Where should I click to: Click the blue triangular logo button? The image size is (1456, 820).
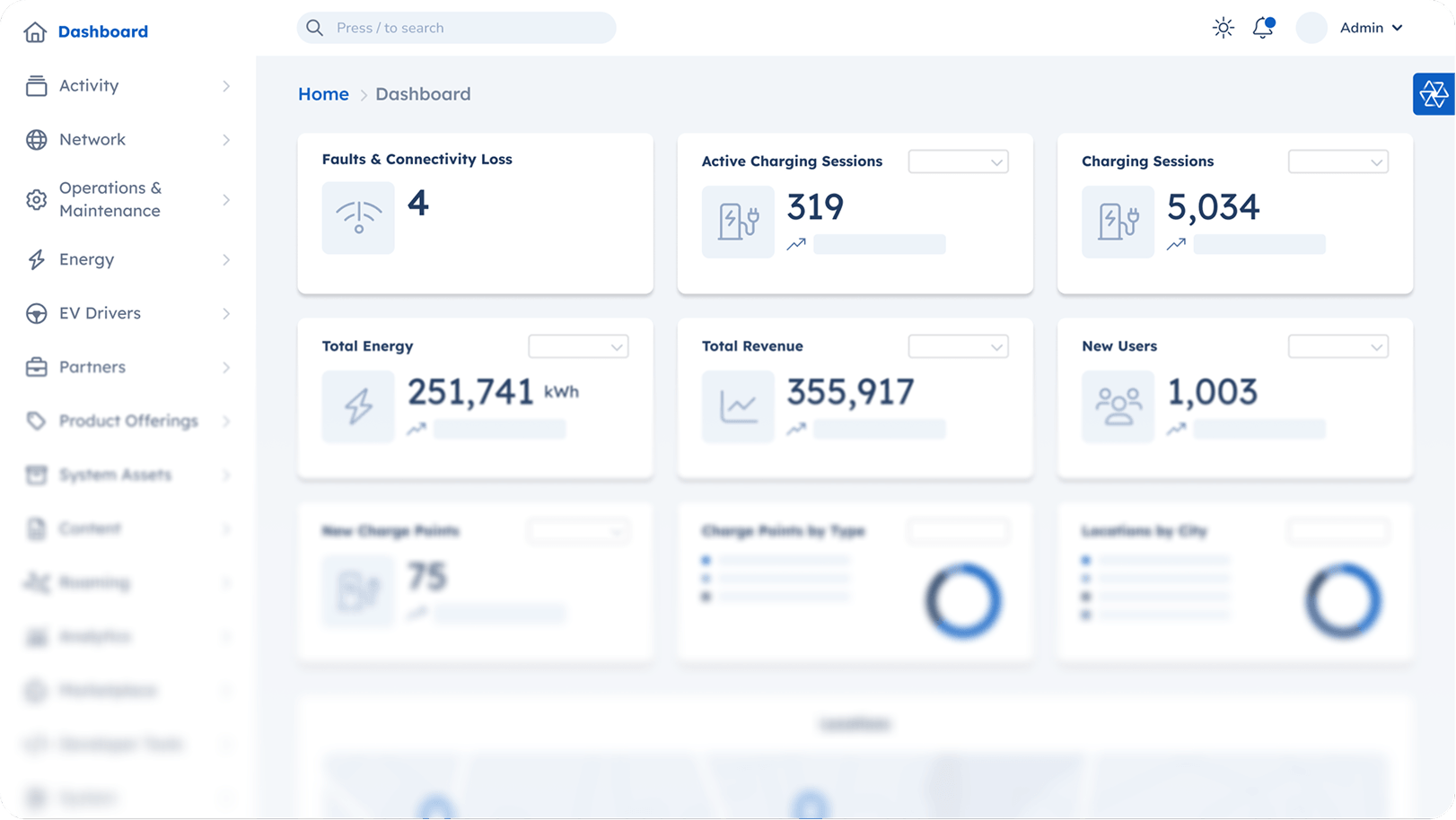click(1434, 94)
